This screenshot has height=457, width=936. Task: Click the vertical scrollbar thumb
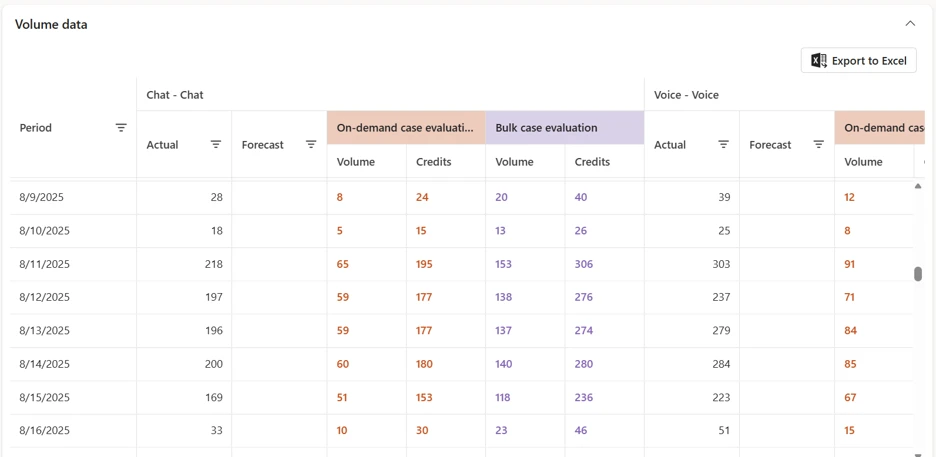pyautogui.click(x=918, y=273)
